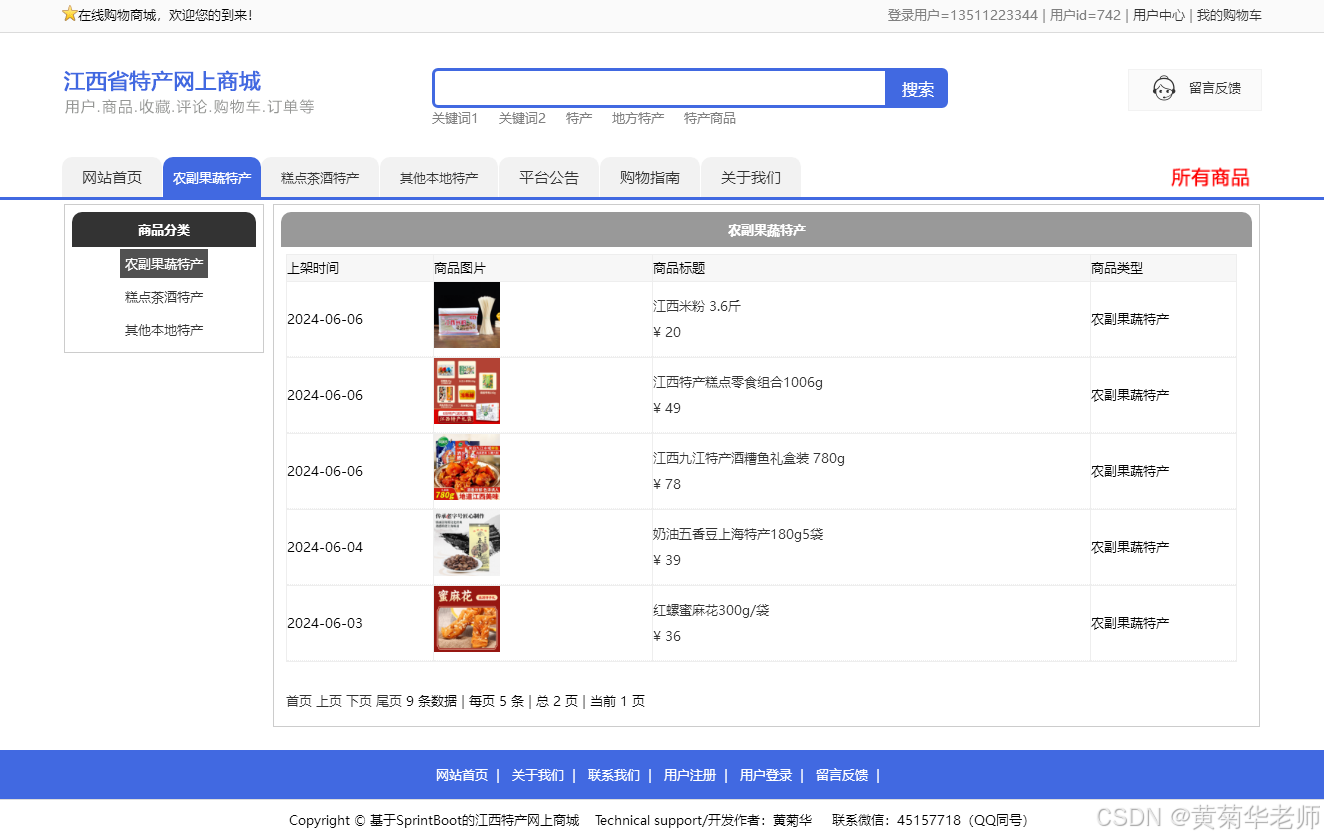Click the gold star icon in top bar
1324x839 pixels.
(69, 14)
